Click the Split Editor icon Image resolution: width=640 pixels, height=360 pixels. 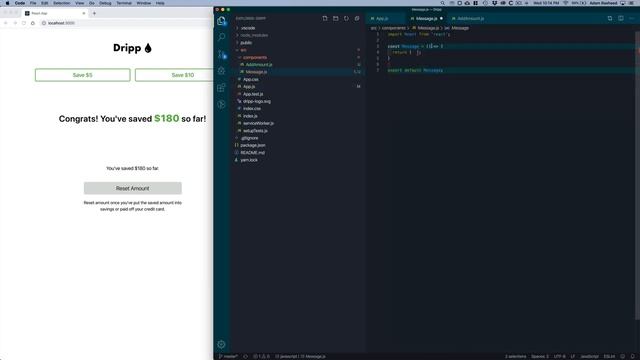pos(621,18)
